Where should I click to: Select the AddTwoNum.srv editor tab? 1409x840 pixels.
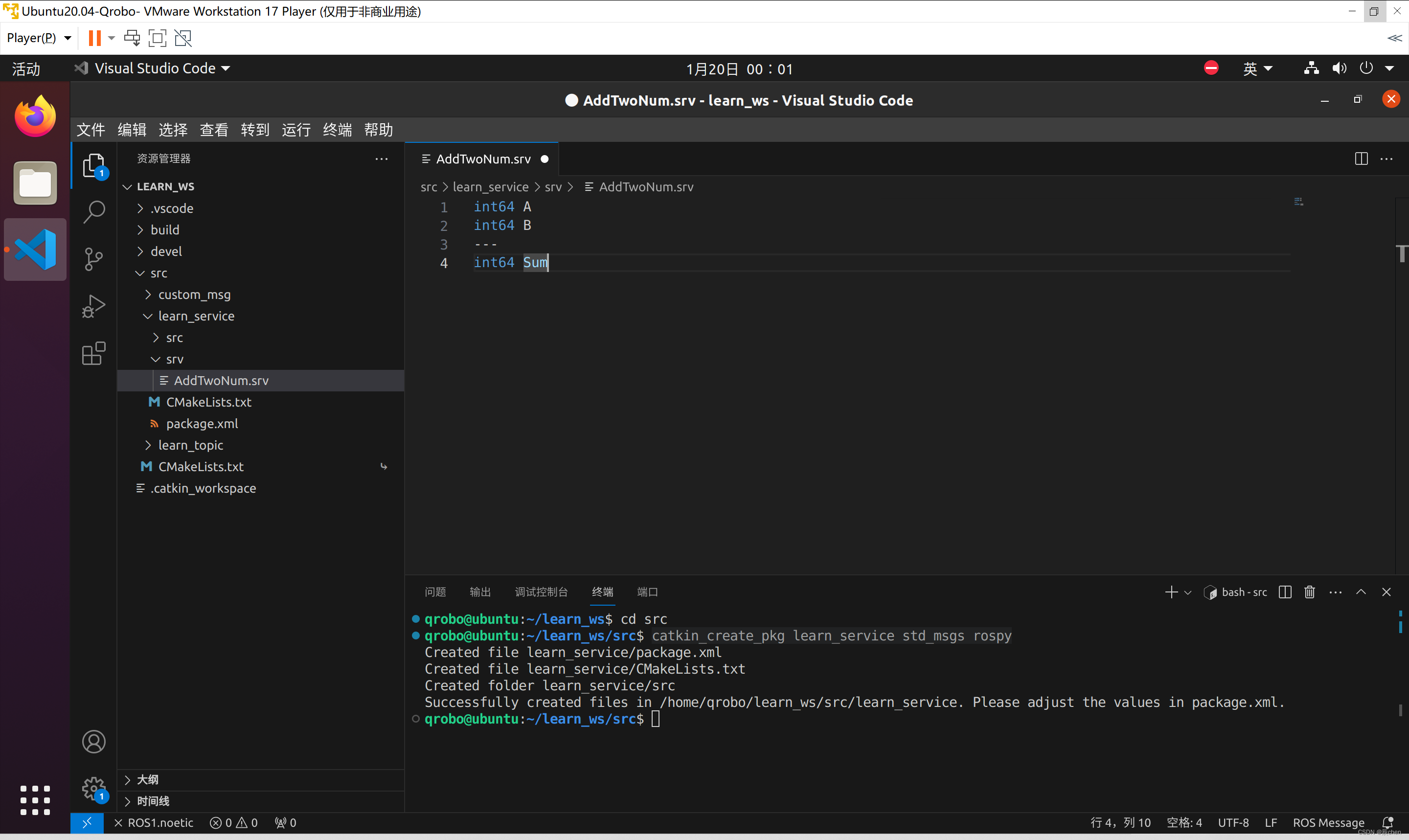point(482,159)
